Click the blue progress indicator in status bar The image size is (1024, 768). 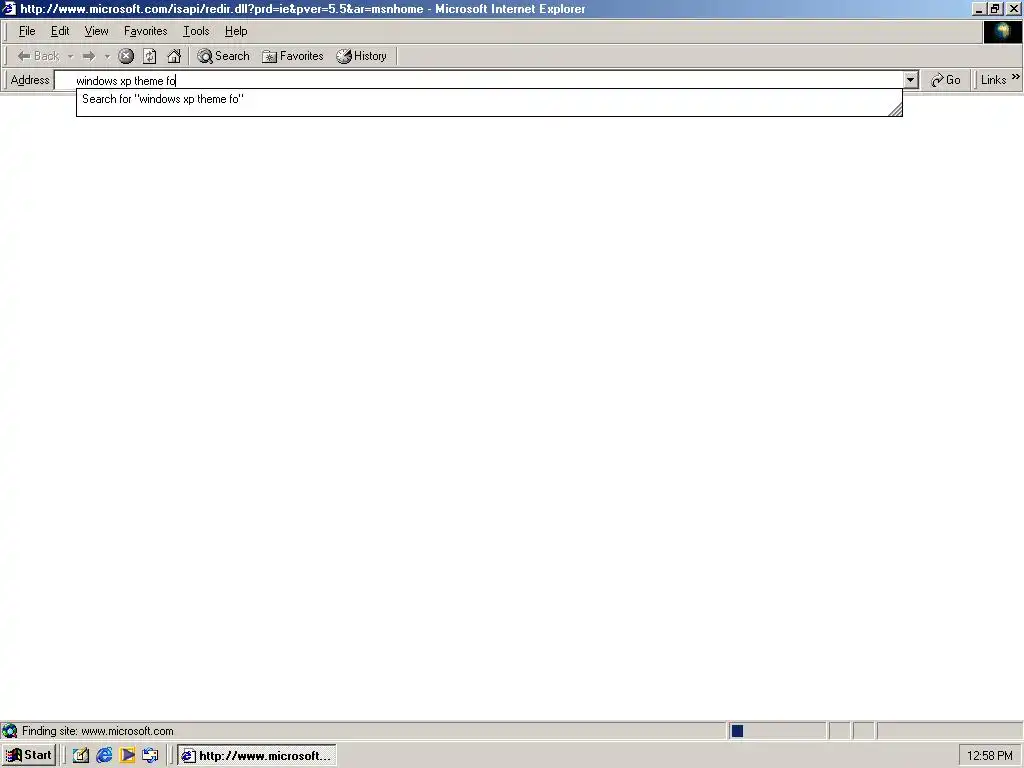click(x=737, y=731)
